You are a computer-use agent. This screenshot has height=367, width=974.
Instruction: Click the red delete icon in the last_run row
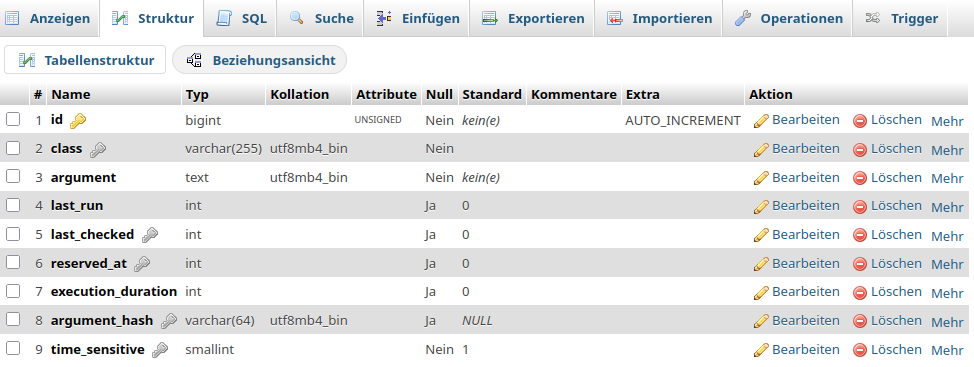coord(860,207)
